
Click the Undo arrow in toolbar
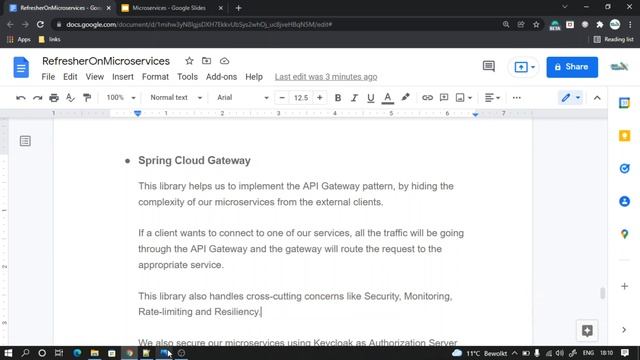21,98
